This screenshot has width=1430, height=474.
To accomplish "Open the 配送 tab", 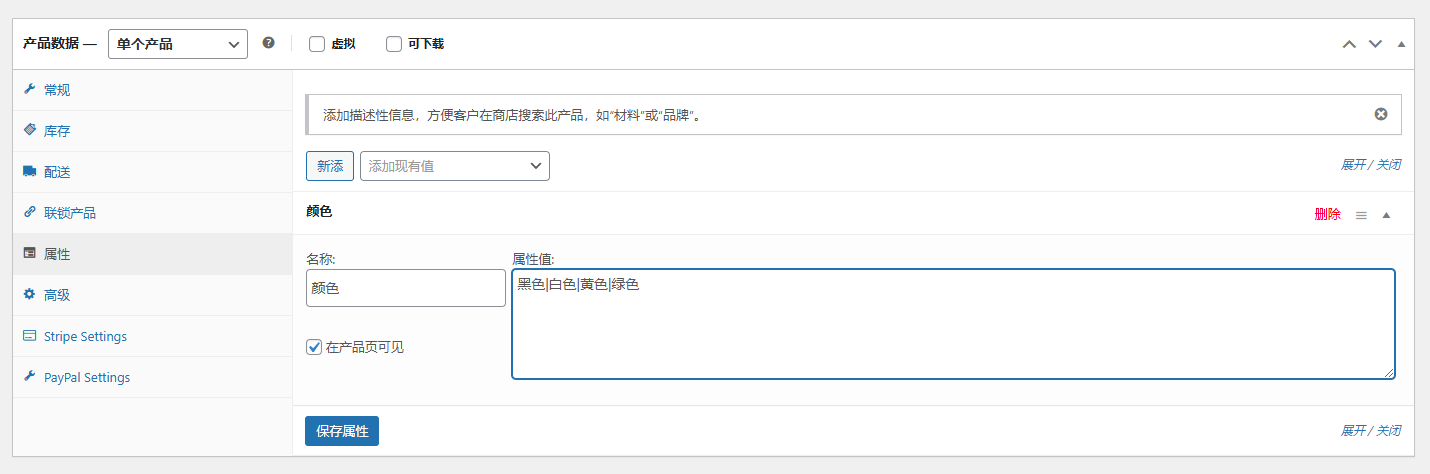I will 152,172.
